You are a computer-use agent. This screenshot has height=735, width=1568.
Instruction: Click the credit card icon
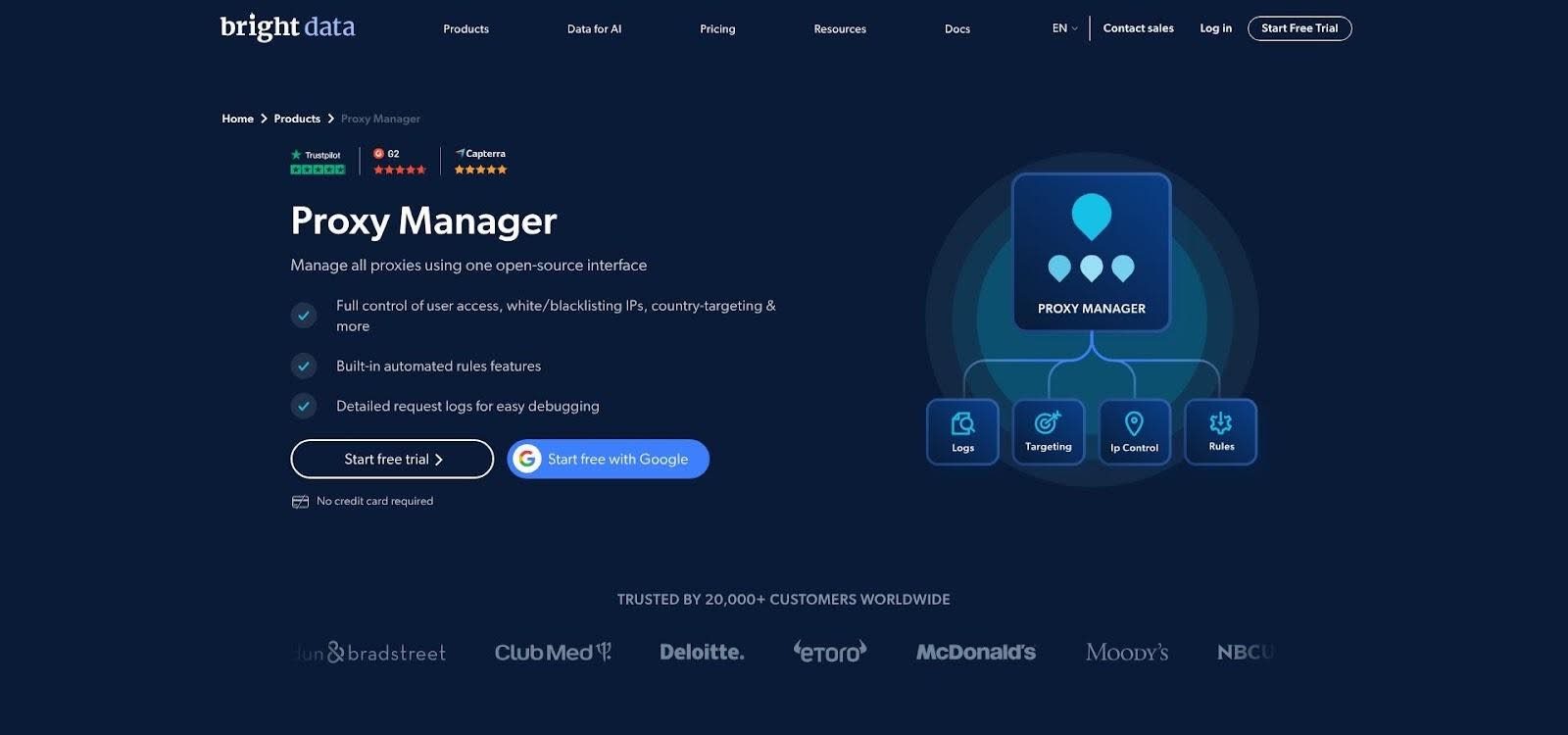coord(300,502)
